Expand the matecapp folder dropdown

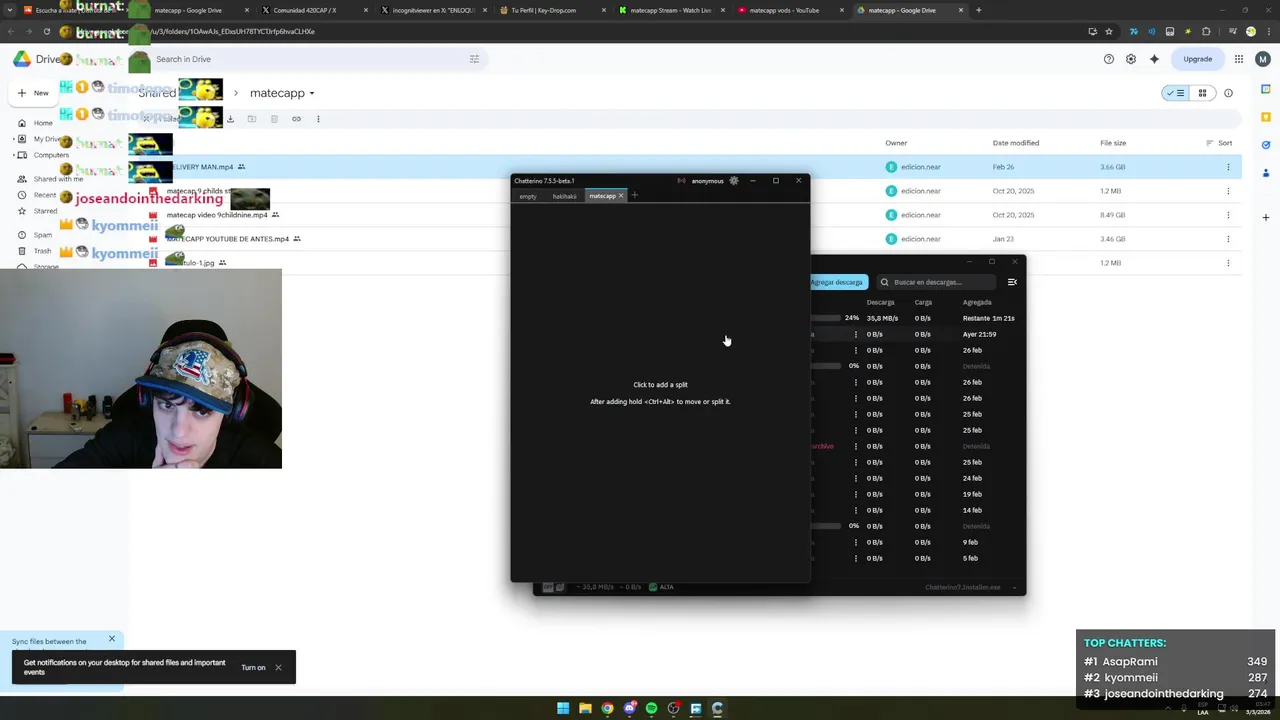point(312,94)
